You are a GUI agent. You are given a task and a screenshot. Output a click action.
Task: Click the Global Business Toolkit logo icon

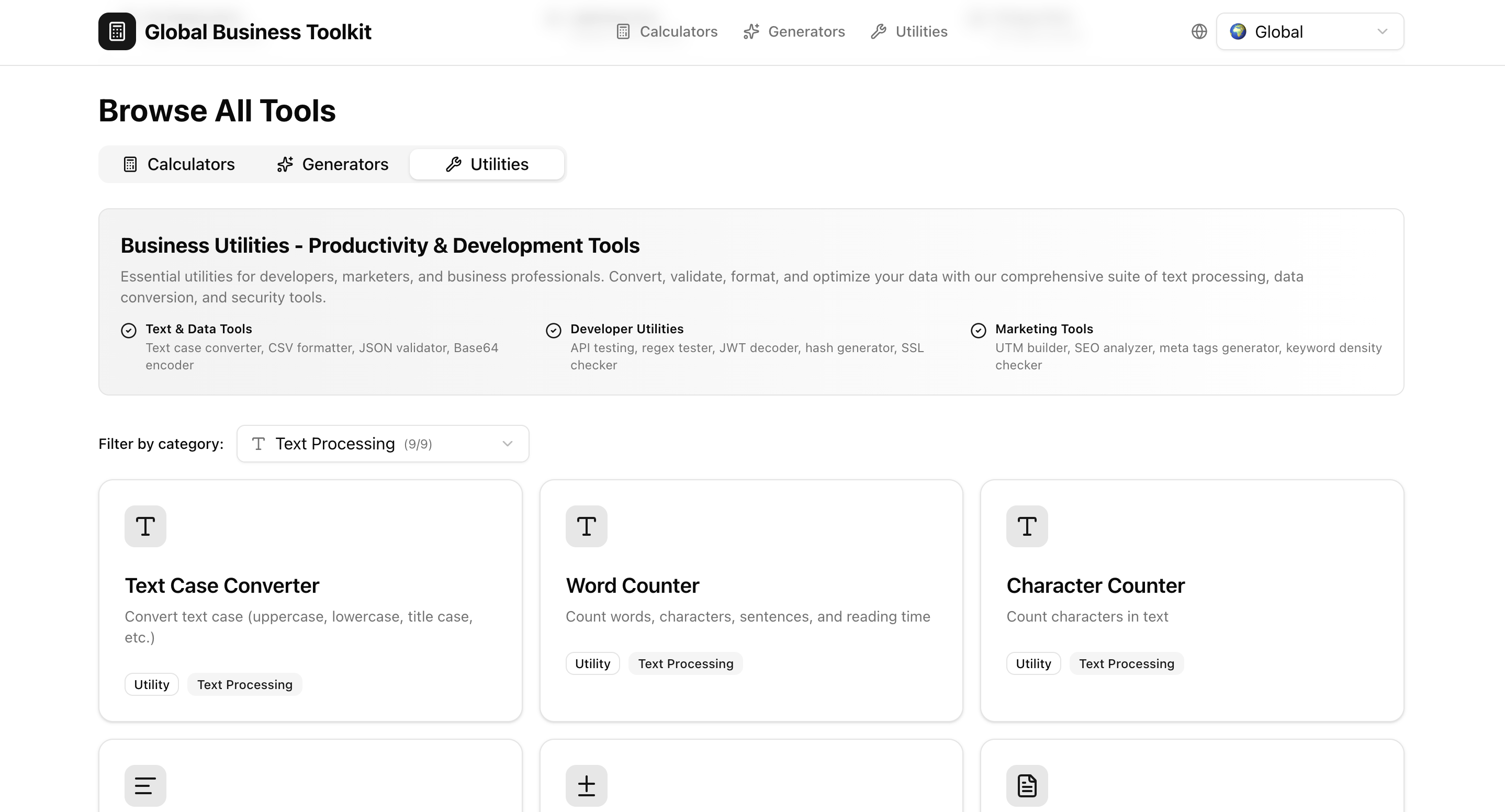pyautogui.click(x=117, y=31)
